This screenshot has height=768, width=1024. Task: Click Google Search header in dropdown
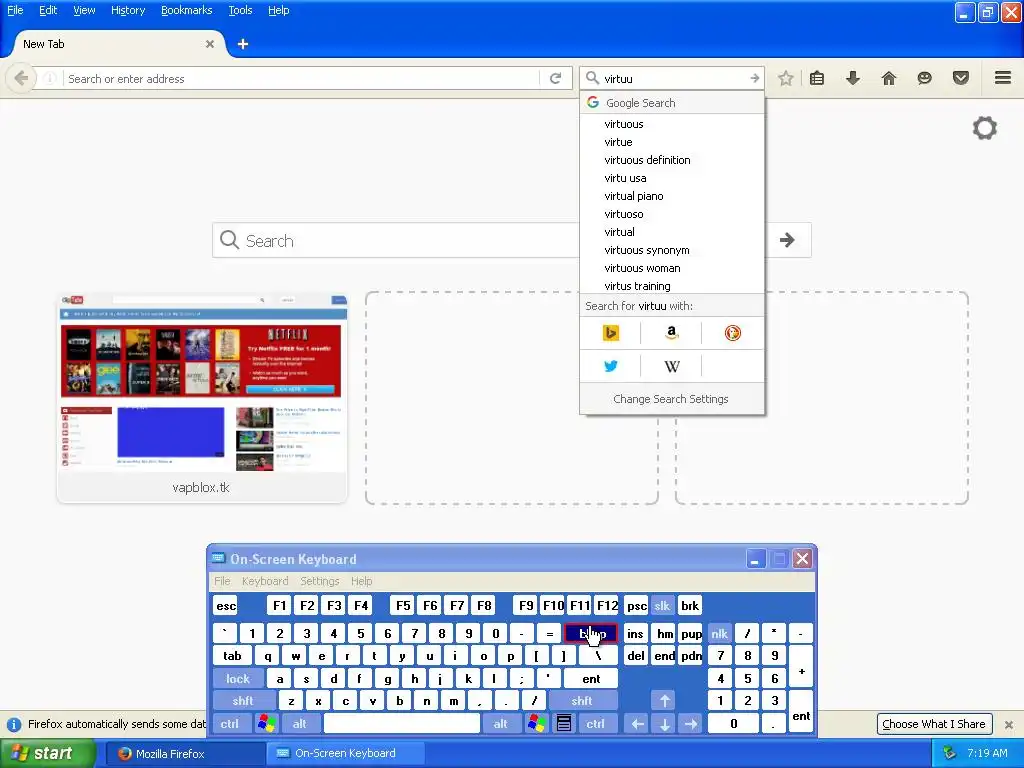tap(671, 103)
